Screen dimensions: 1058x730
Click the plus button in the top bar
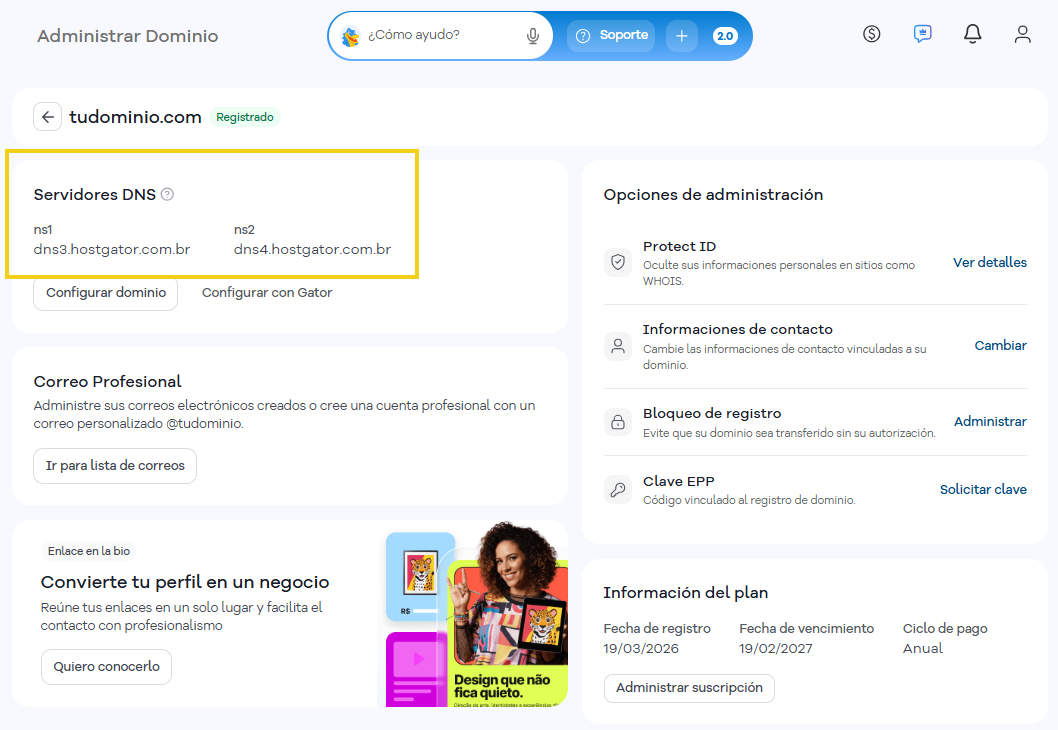coord(681,36)
